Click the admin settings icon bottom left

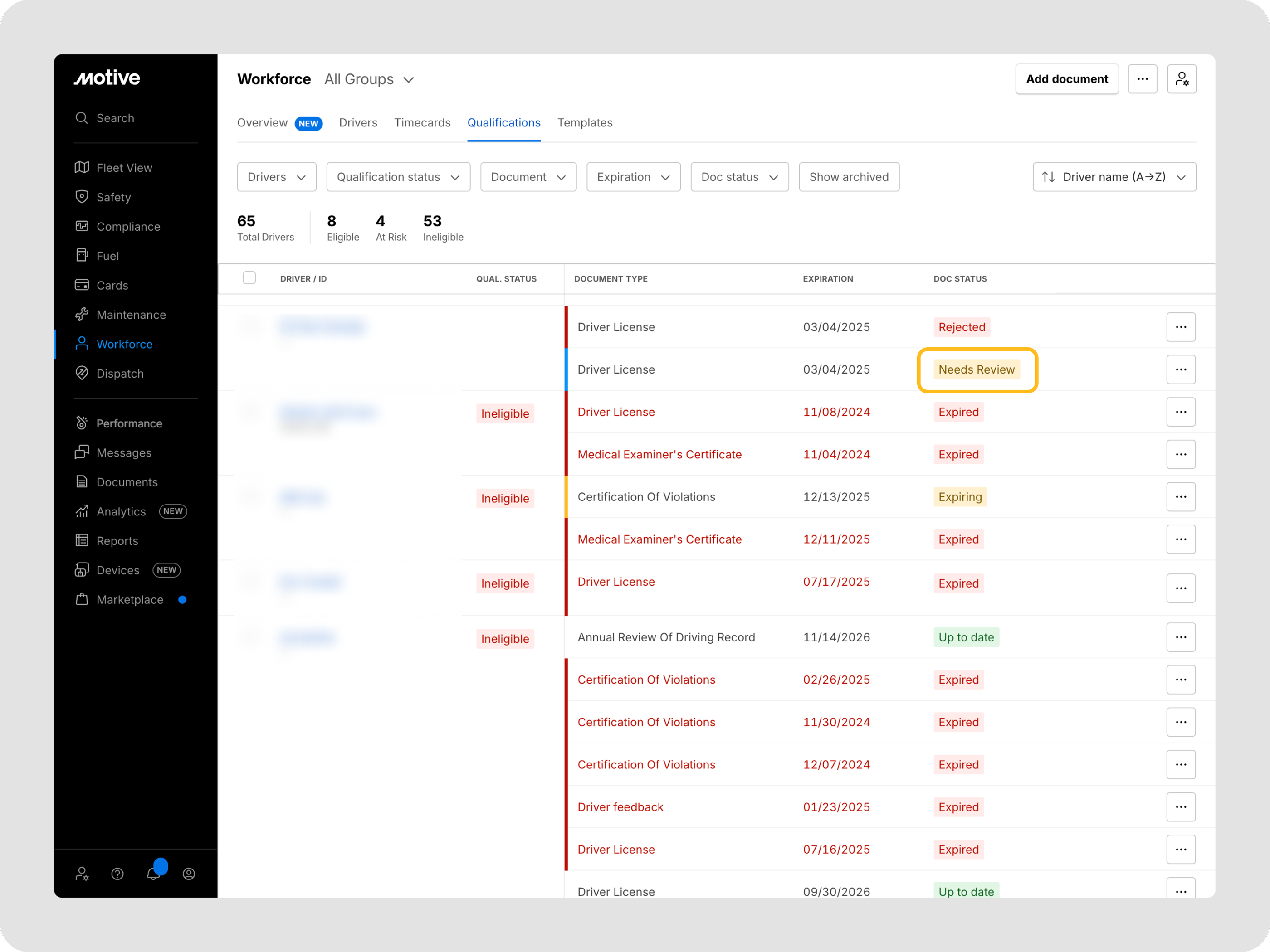(x=82, y=874)
